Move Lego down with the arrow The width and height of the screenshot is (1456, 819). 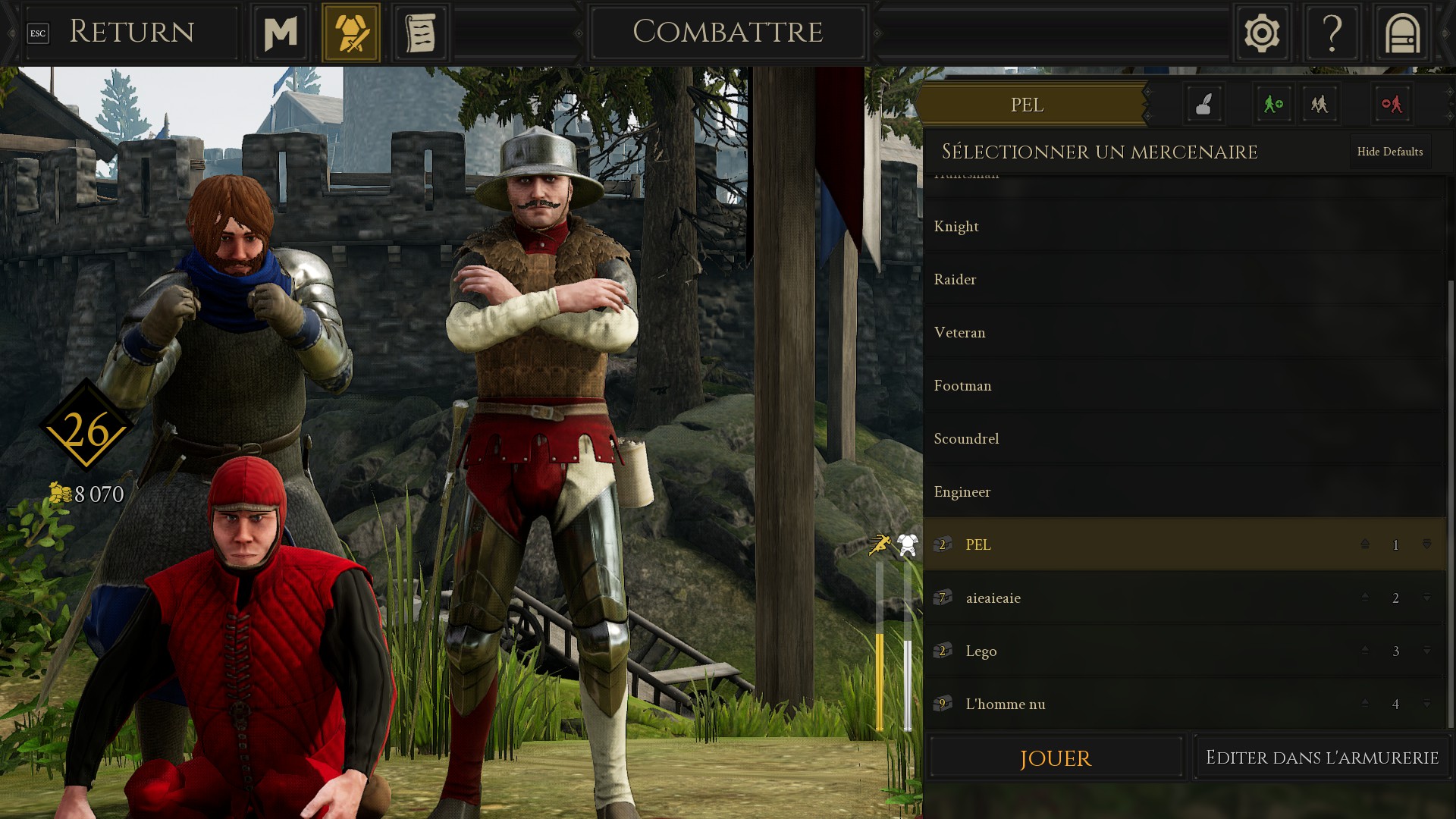tap(1426, 650)
